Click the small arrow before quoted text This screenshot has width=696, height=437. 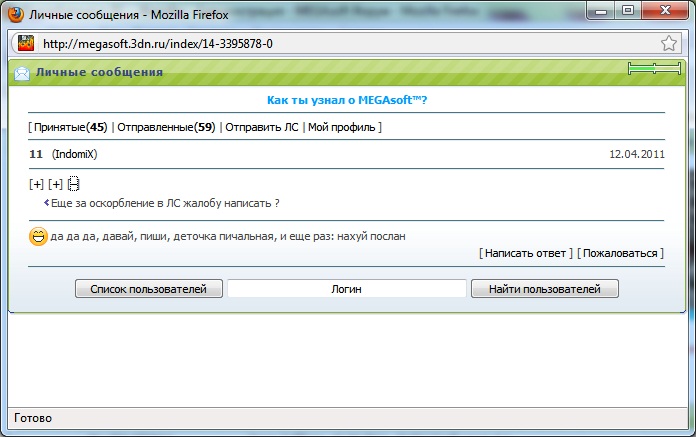point(46,203)
